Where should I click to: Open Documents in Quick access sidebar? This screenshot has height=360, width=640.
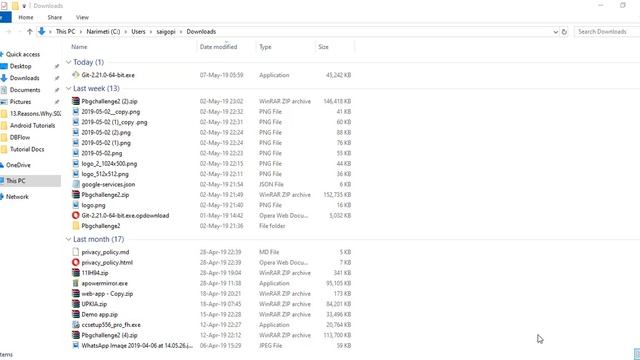point(25,90)
